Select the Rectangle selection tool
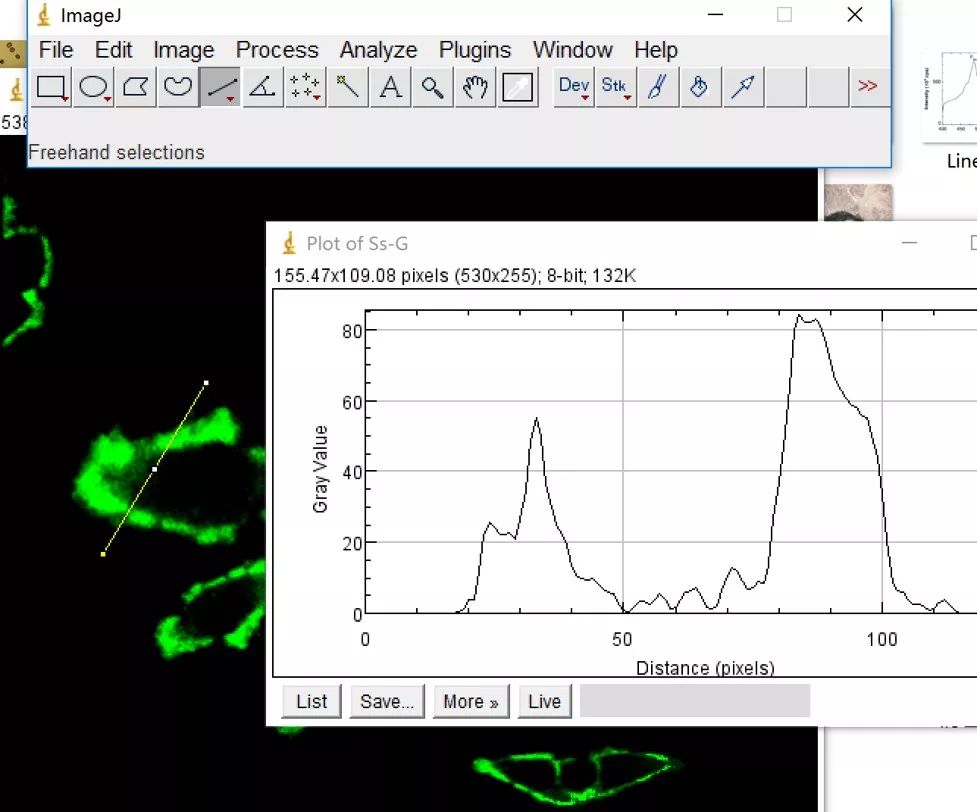 [x=51, y=87]
